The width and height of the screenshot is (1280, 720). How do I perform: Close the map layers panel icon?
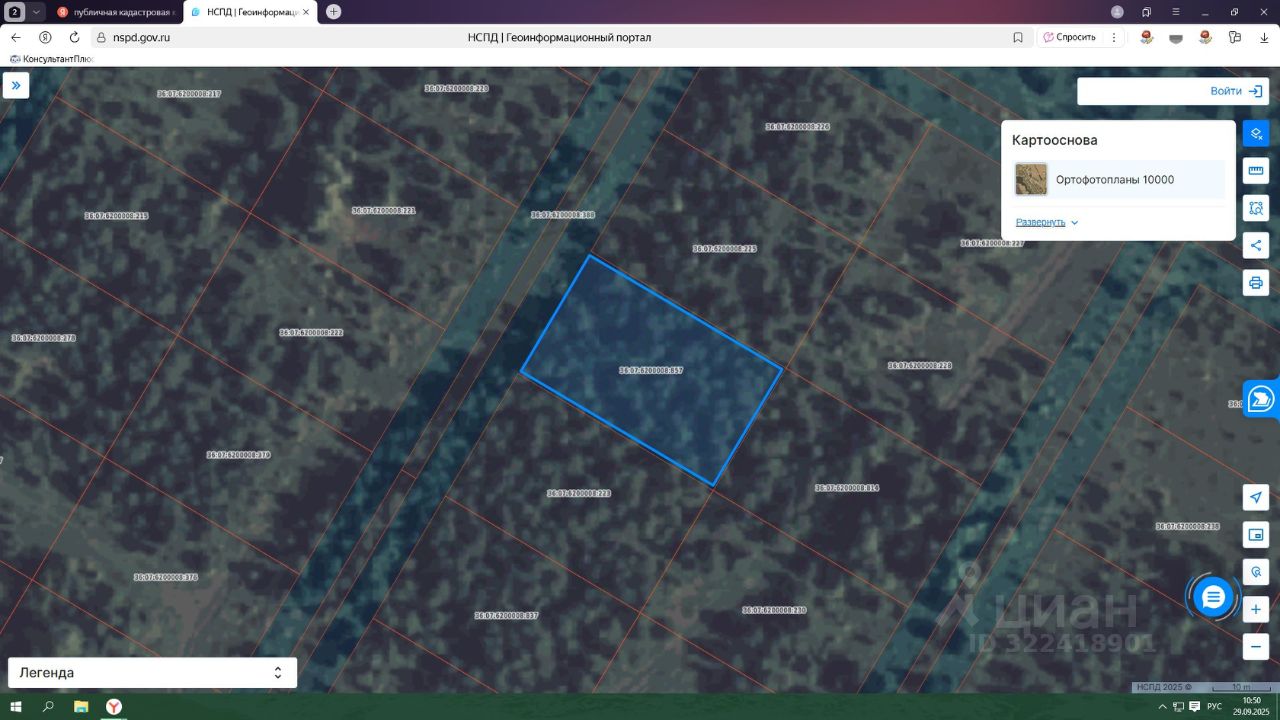(1256, 133)
